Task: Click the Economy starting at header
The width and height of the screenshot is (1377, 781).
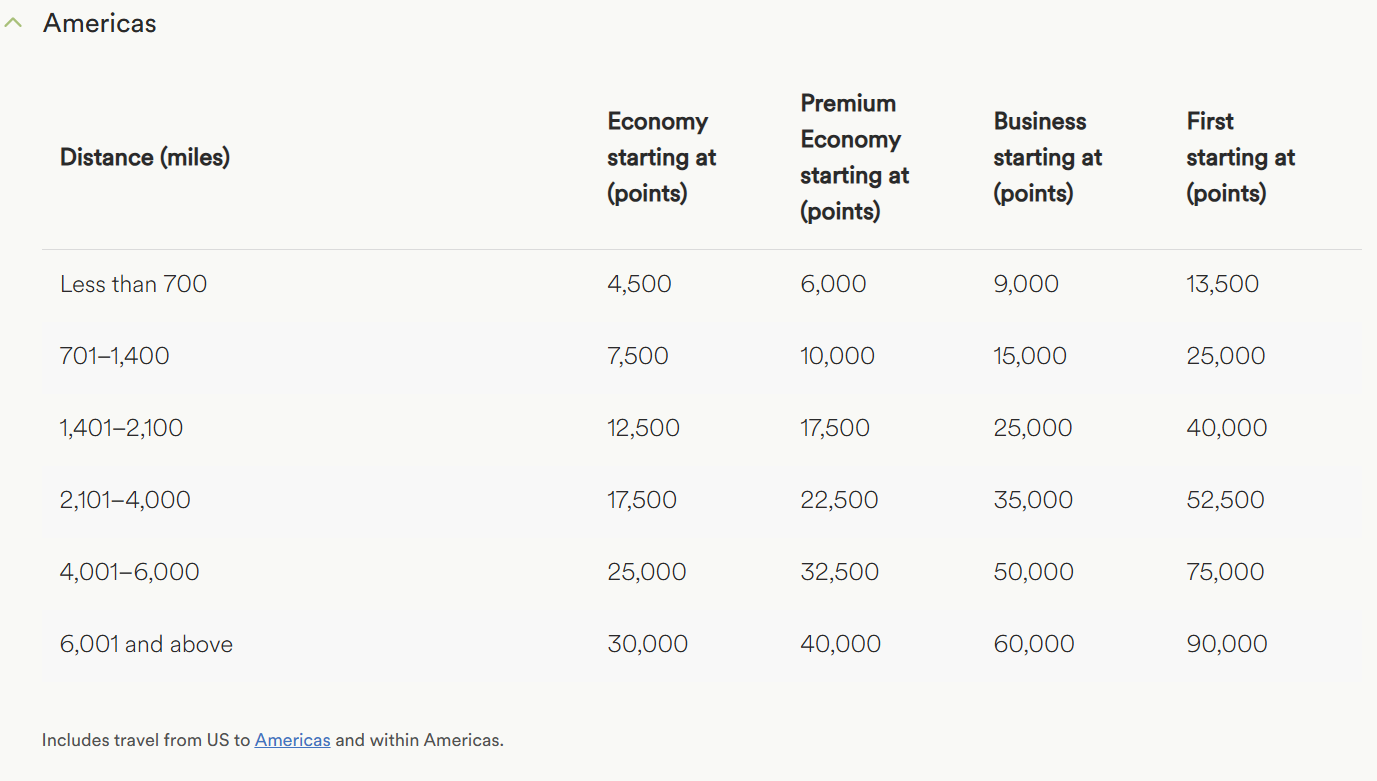Action: pyautogui.click(x=661, y=157)
